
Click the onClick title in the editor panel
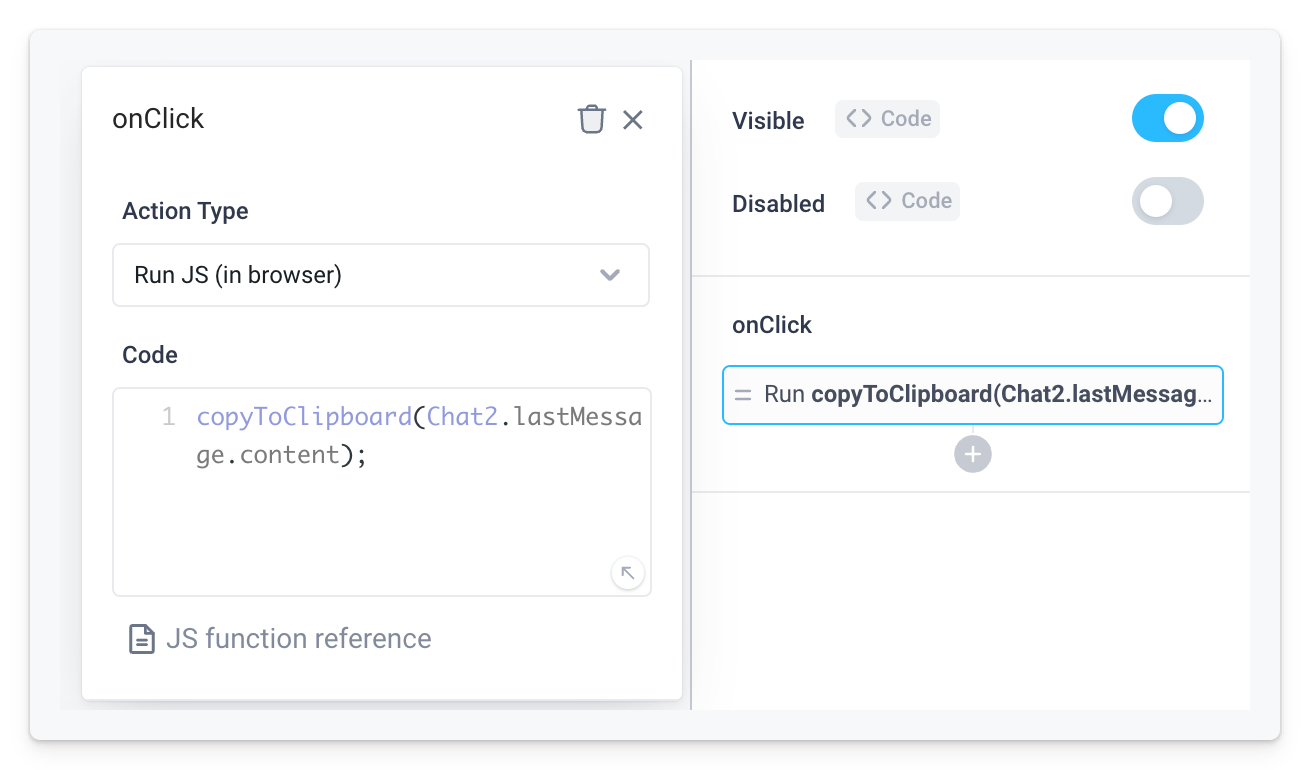pos(157,118)
